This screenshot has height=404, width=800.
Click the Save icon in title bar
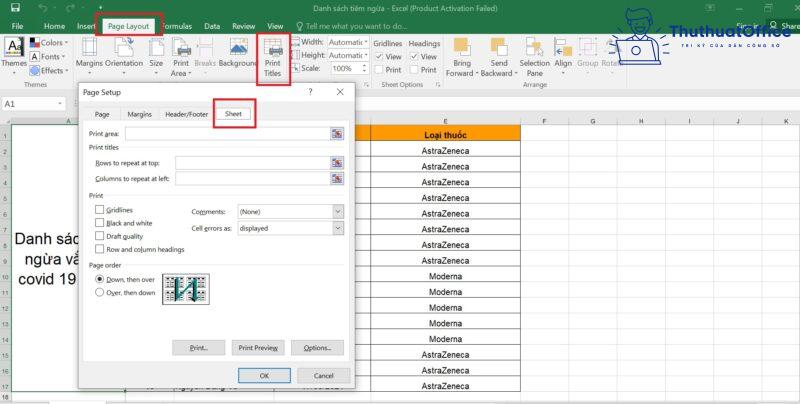pos(15,8)
